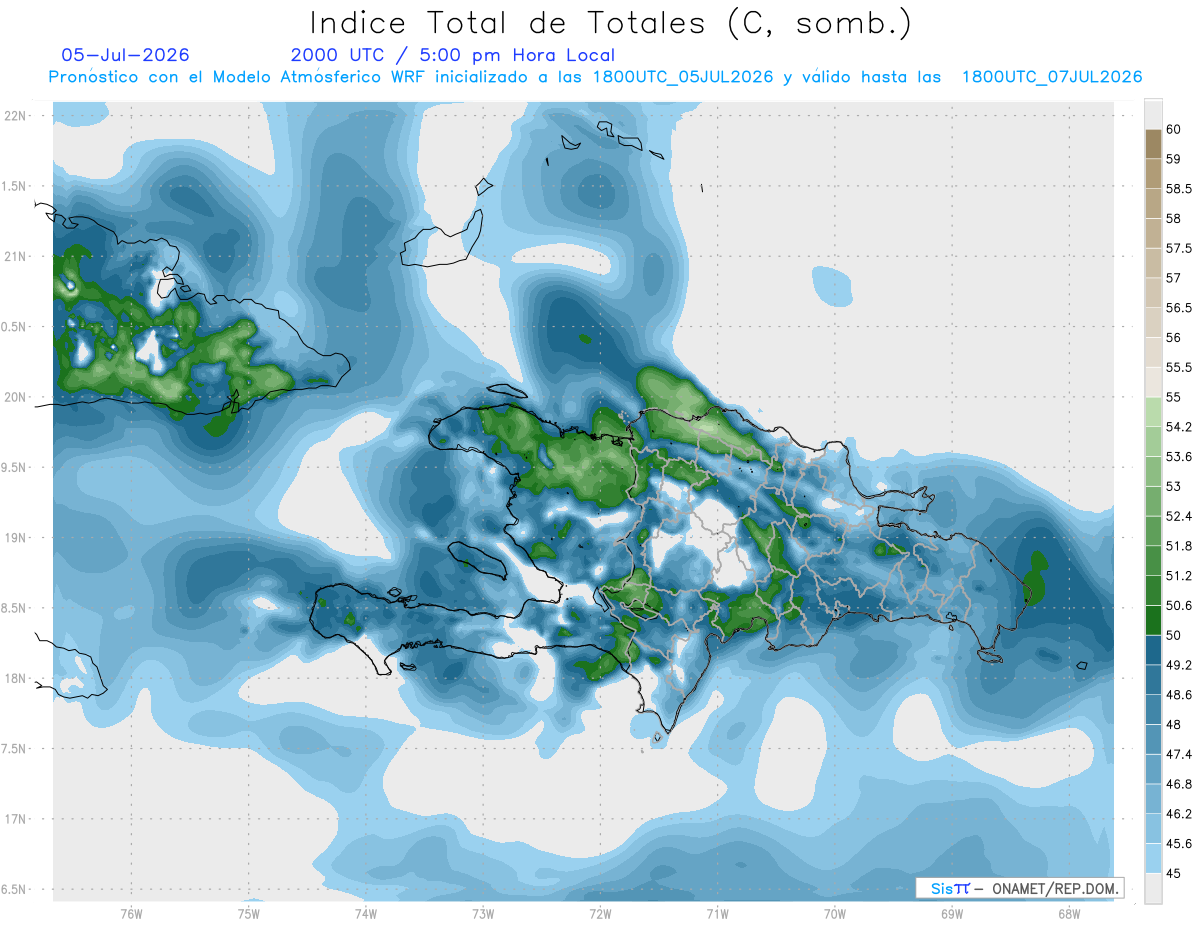Pick the dark brown swatch between 59 and 60
The image size is (1200, 927).
[x=1153, y=144]
